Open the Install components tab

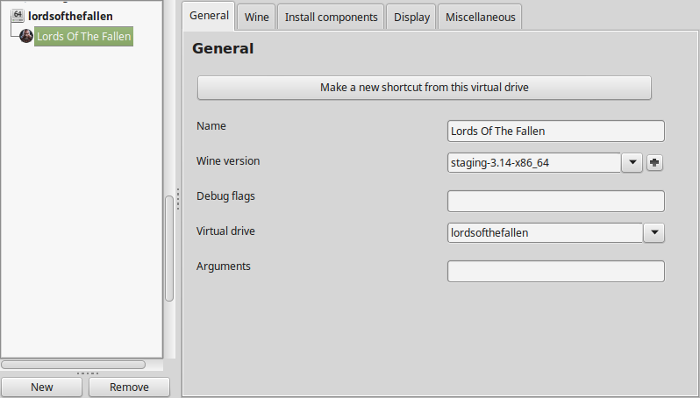(331, 17)
